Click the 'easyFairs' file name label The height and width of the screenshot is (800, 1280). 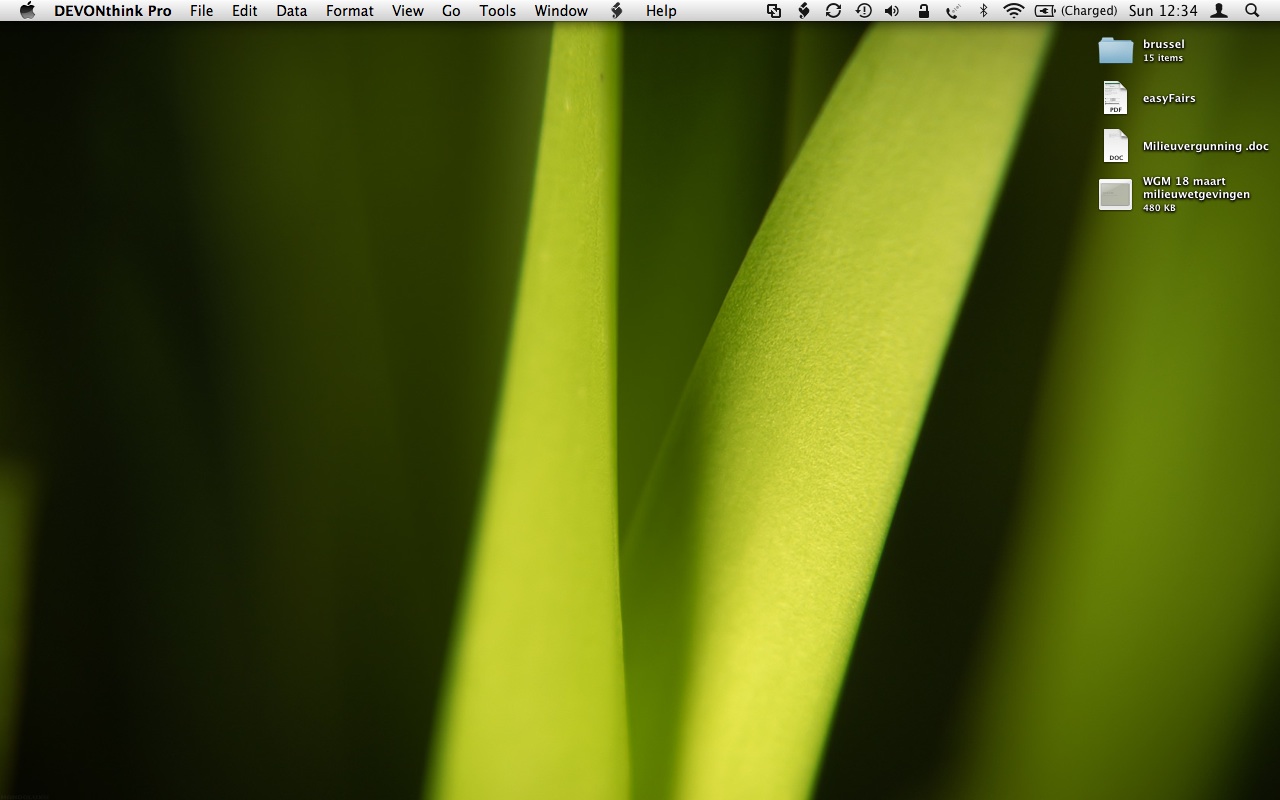tap(1169, 98)
